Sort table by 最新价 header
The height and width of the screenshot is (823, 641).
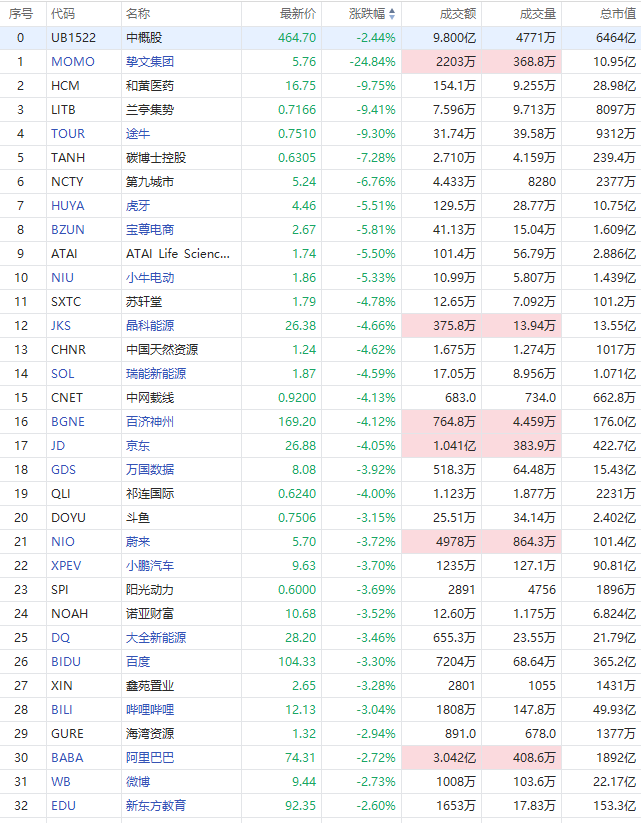[x=298, y=14]
